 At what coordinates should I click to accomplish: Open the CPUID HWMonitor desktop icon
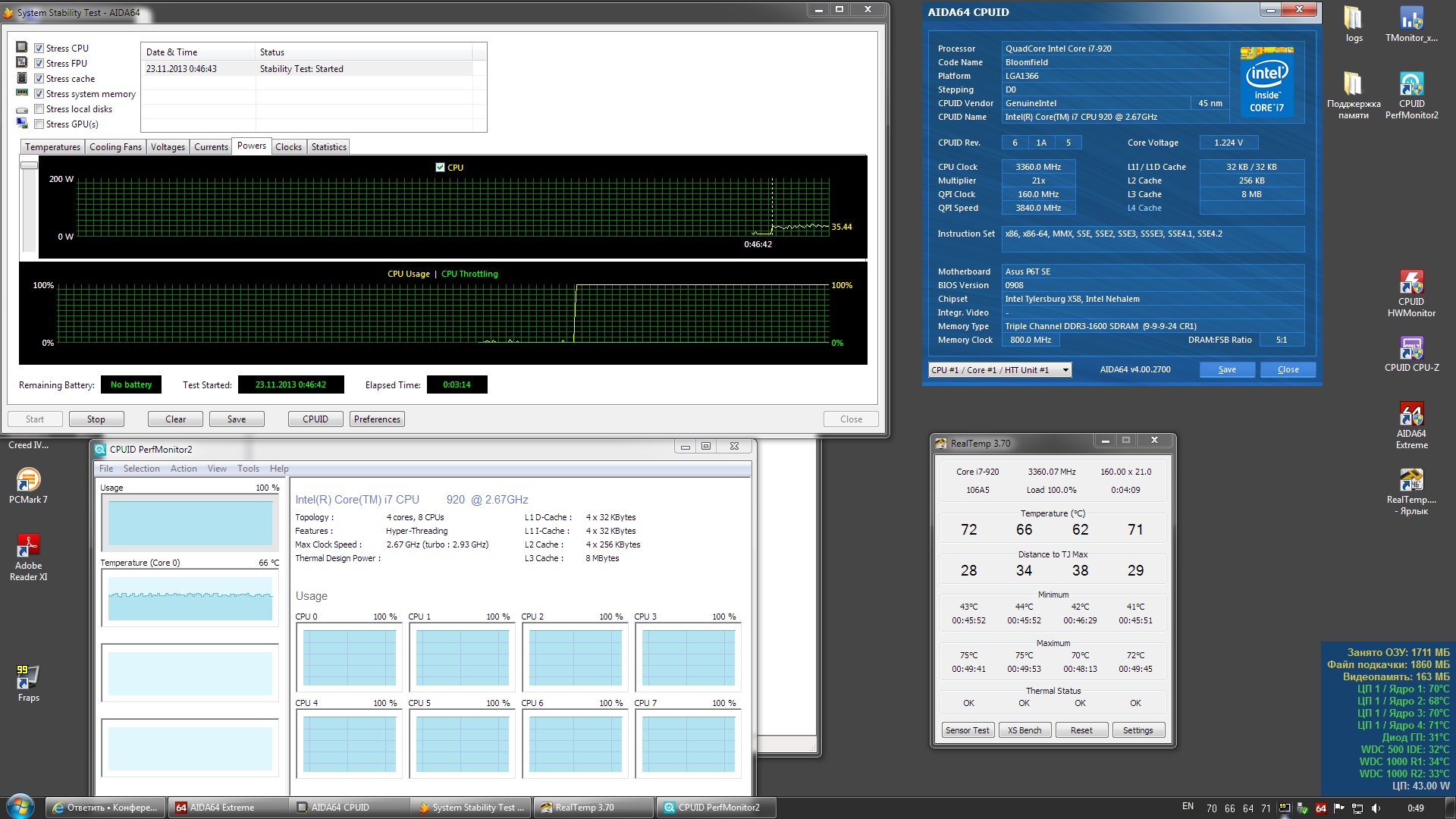(1410, 284)
